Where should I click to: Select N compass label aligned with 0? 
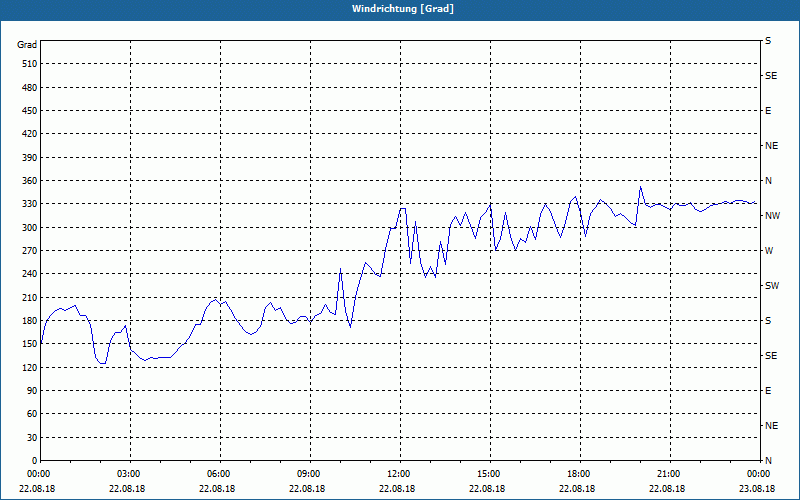(x=768, y=460)
